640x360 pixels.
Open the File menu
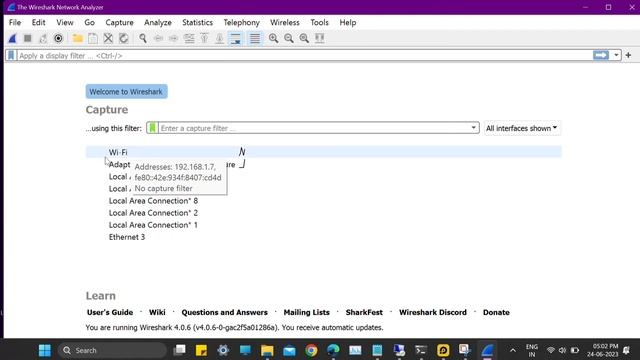pyautogui.click(x=15, y=22)
